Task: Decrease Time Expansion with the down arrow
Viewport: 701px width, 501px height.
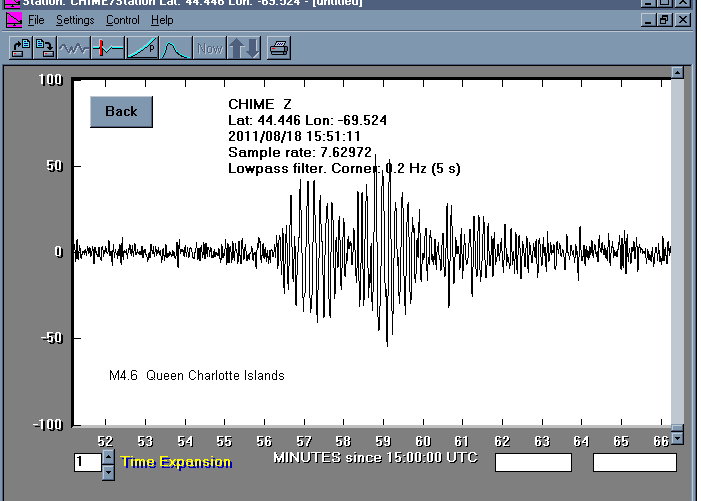Action: coord(108,470)
